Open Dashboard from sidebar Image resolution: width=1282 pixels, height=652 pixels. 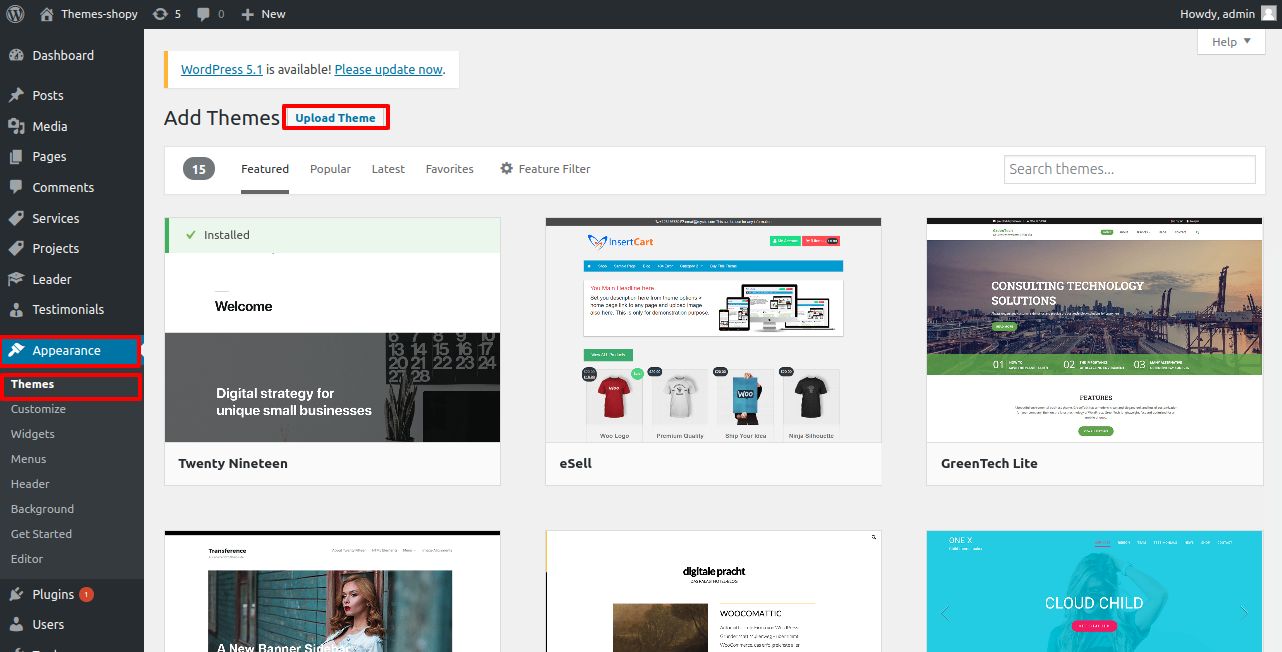(62, 56)
